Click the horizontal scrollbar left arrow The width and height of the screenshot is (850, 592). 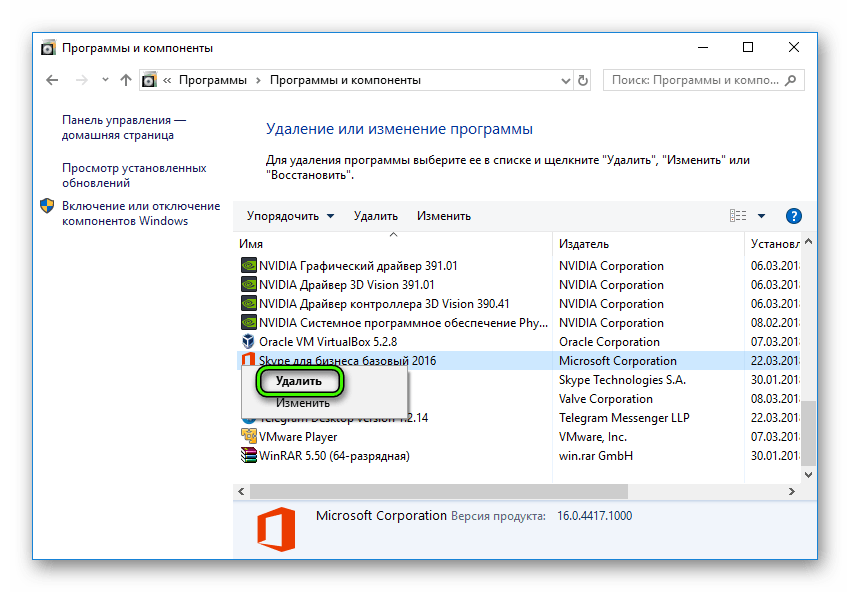[x=241, y=492]
